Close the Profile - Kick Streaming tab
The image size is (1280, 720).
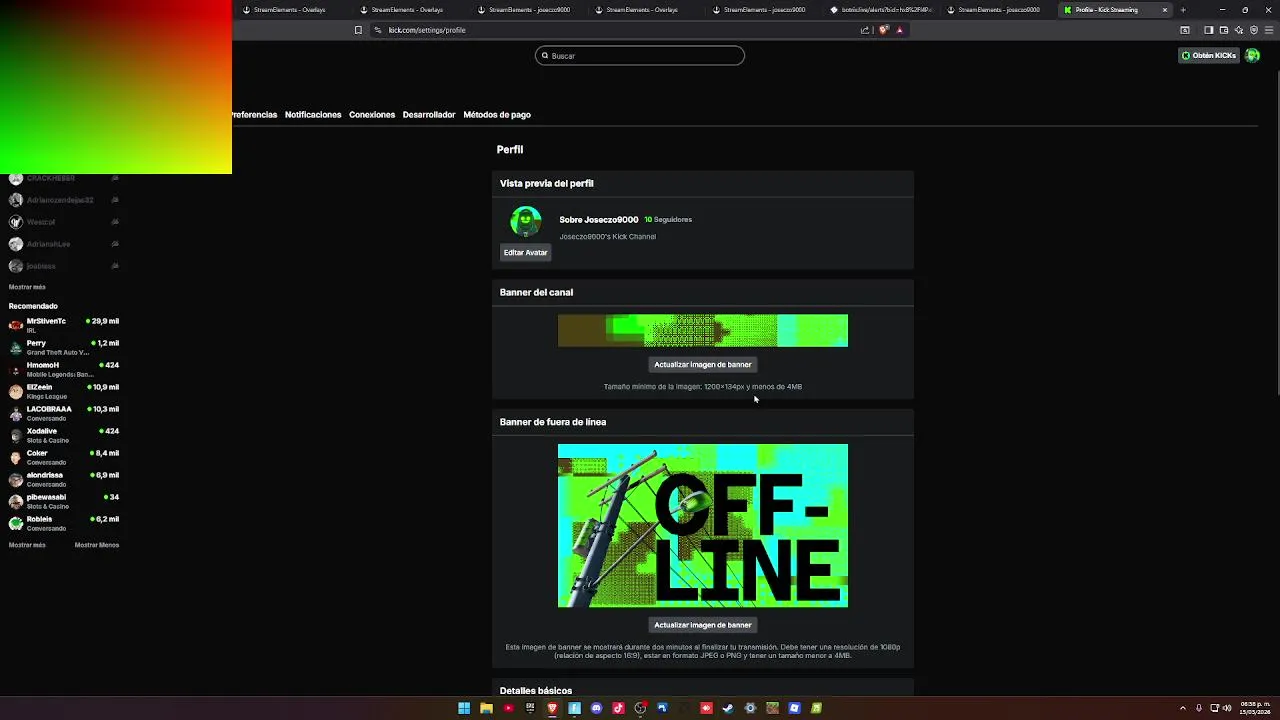1164,10
